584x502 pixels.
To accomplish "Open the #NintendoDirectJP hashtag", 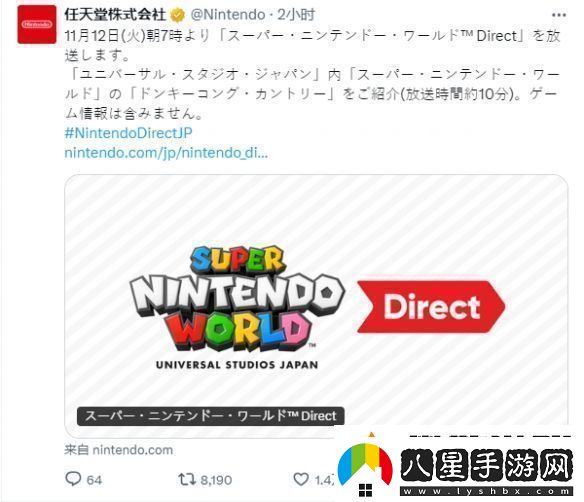I will 128,133.
